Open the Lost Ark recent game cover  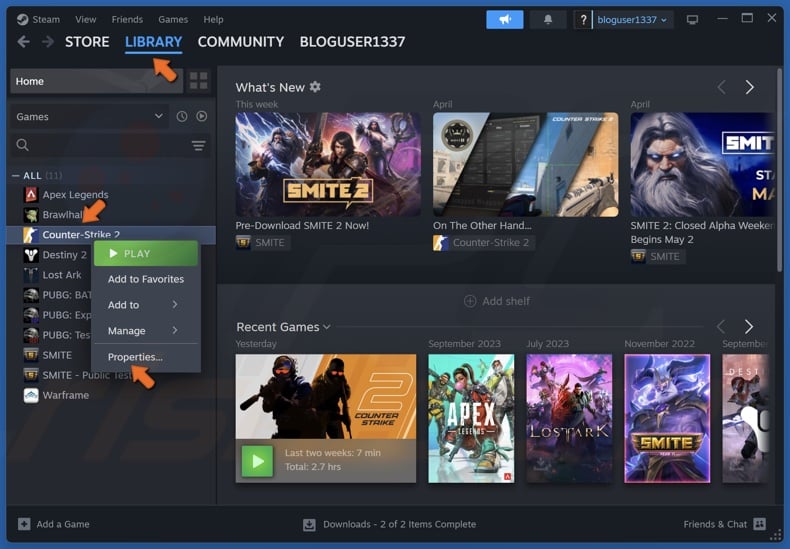click(569, 419)
